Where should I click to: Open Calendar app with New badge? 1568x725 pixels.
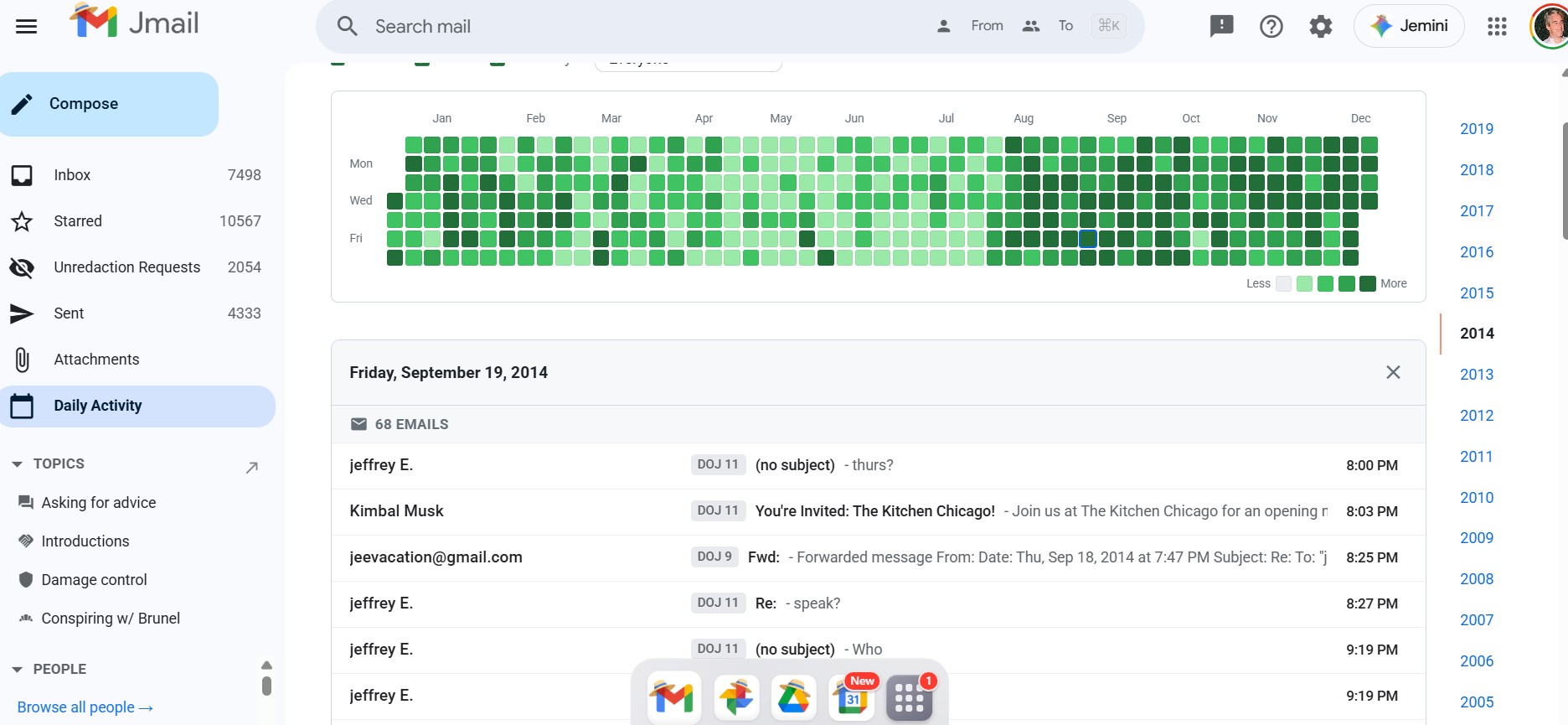pyautogui.click(x=852, y=697)
